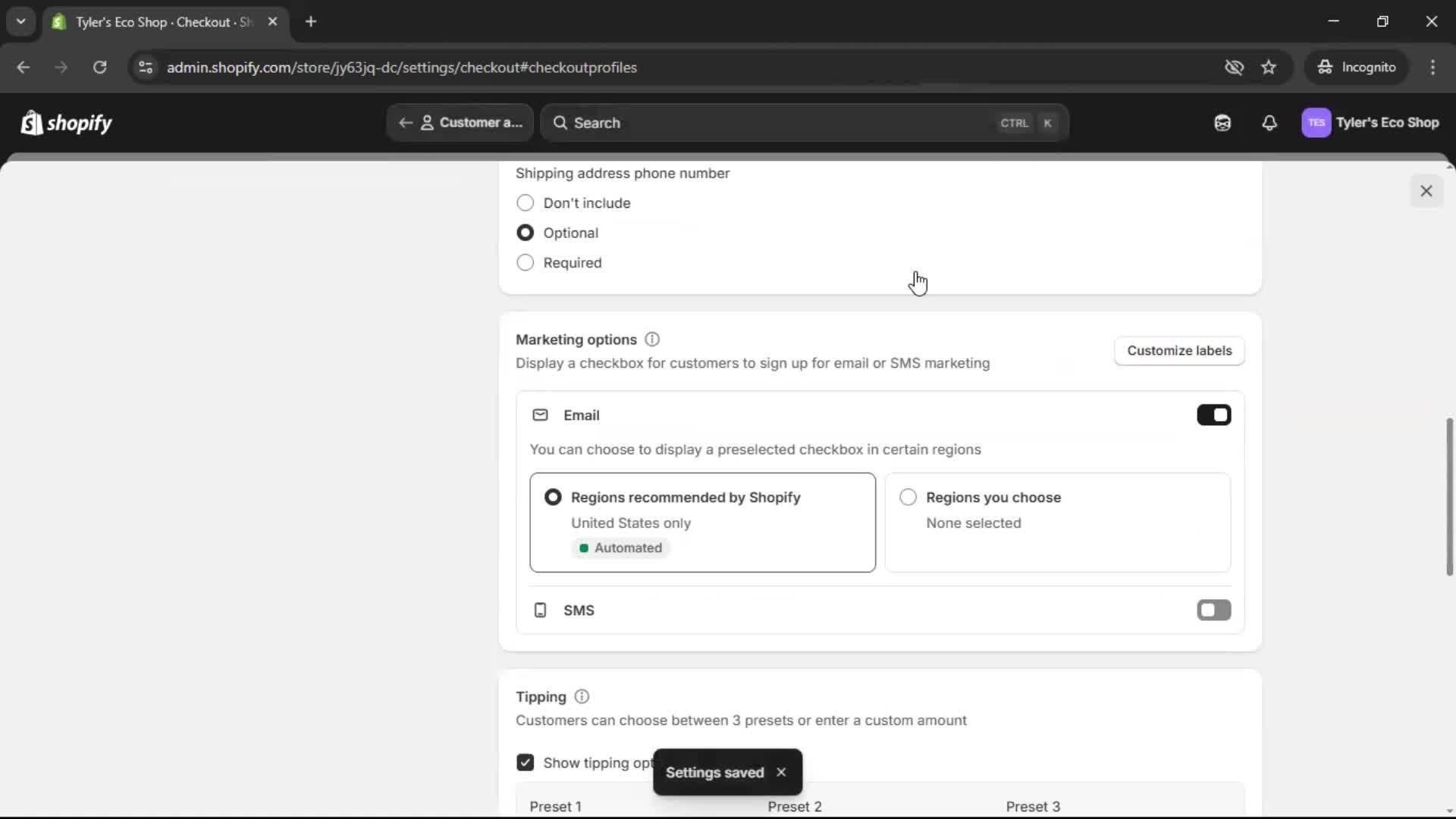The height and width of the screenshot is (819, 1456).
Task: Uncheck the Show tipping options checkbox
Action: point(526,762)
